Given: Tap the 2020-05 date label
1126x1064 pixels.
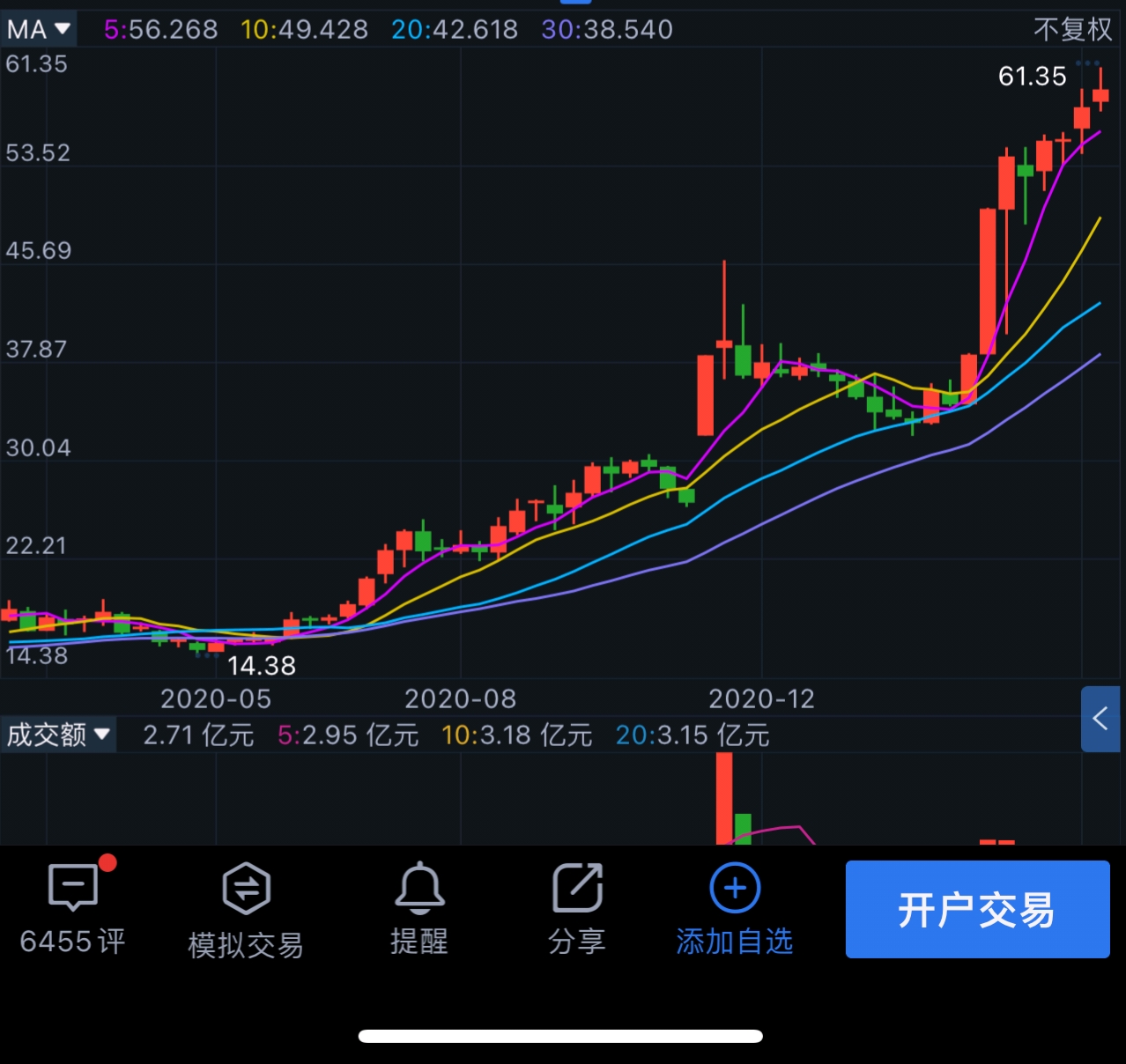Looking at the screenshot, I should pyautogui.click(x=216, y=698).
